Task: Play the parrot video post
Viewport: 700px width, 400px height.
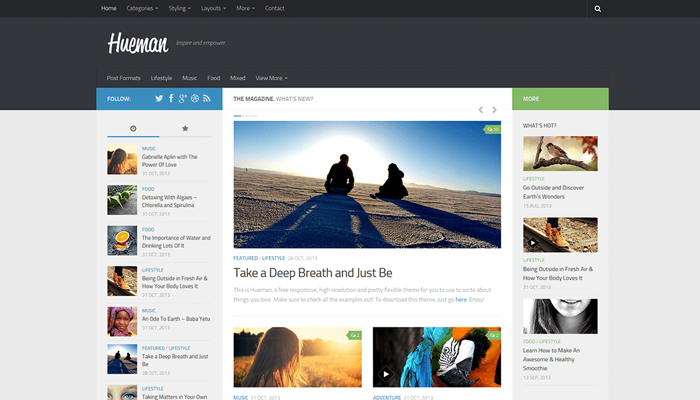Action: 386,374
